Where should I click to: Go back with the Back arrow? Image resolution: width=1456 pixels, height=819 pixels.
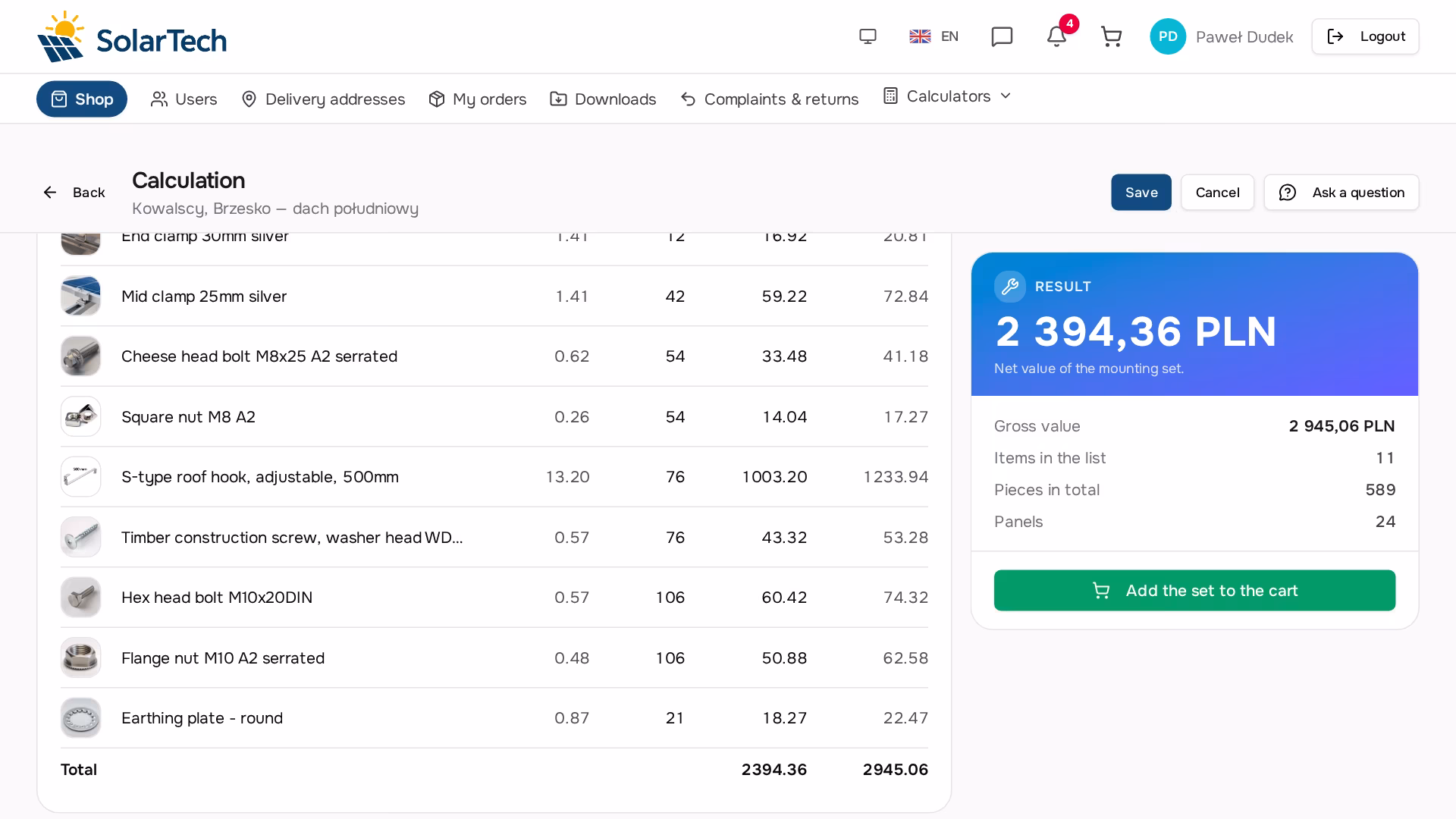pyautogui.click(x=74, y=193)
